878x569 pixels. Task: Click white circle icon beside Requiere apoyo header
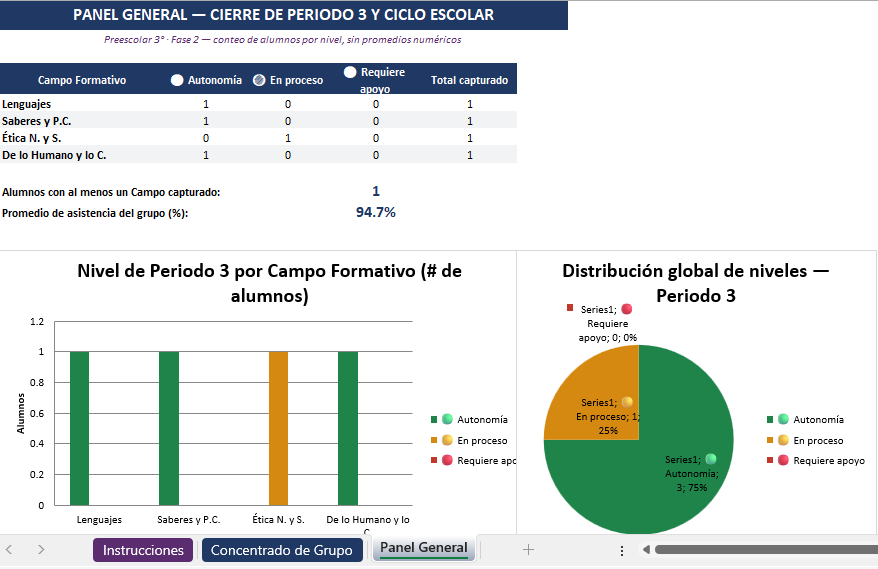click(x=350, y=72)
